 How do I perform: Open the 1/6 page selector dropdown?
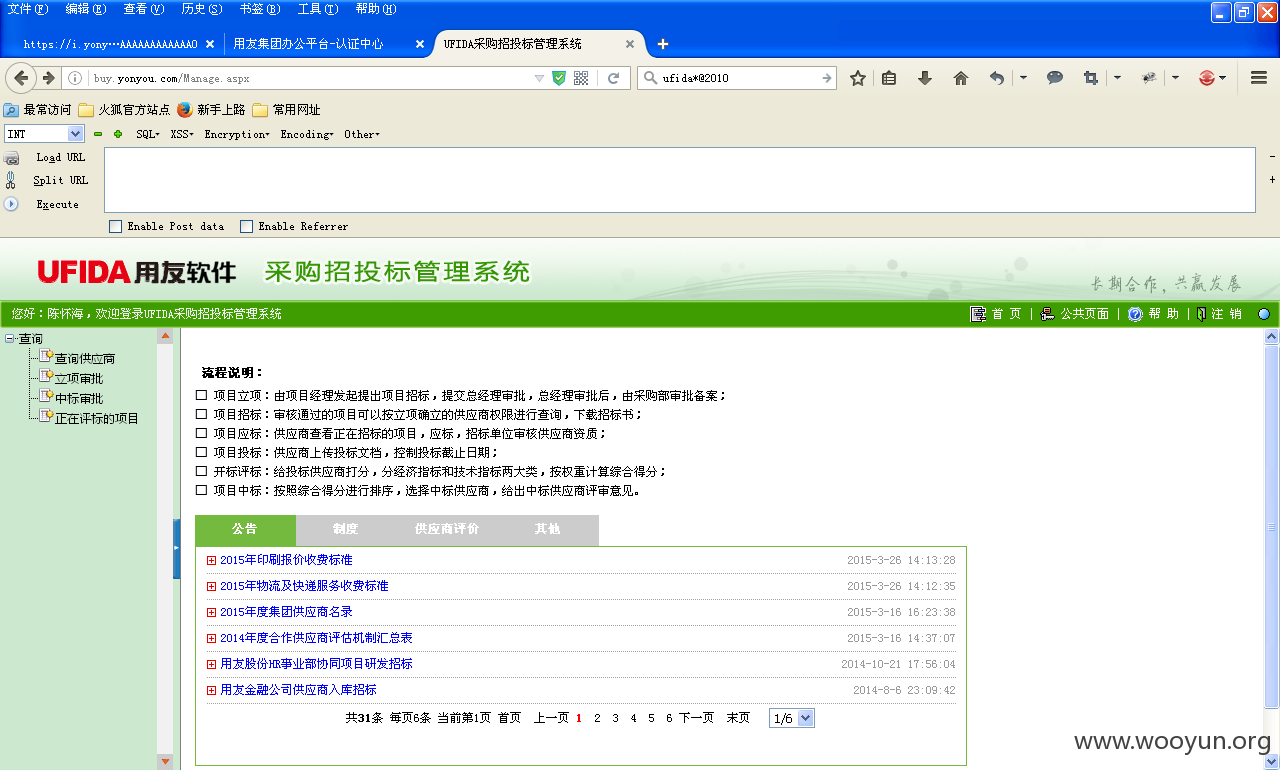point(792,718)
